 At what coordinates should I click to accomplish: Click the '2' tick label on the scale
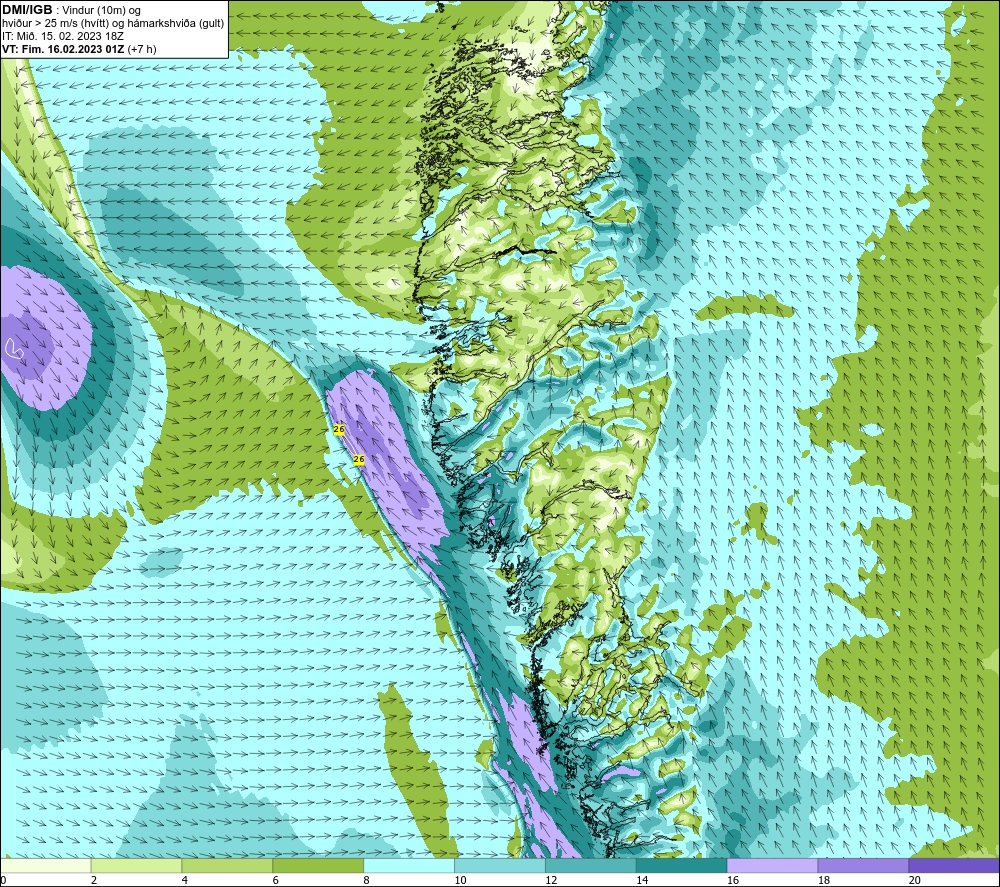click(94, 880)
